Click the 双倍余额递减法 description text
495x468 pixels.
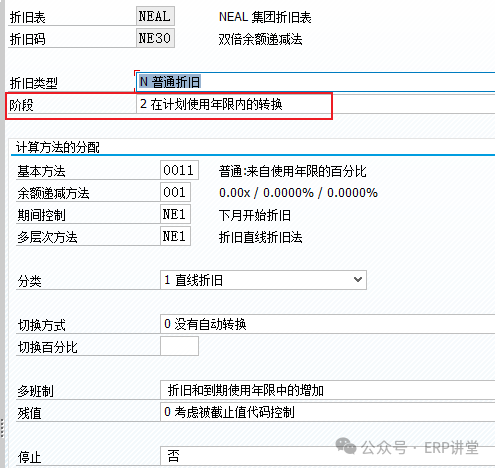click(x=260, y=39)
